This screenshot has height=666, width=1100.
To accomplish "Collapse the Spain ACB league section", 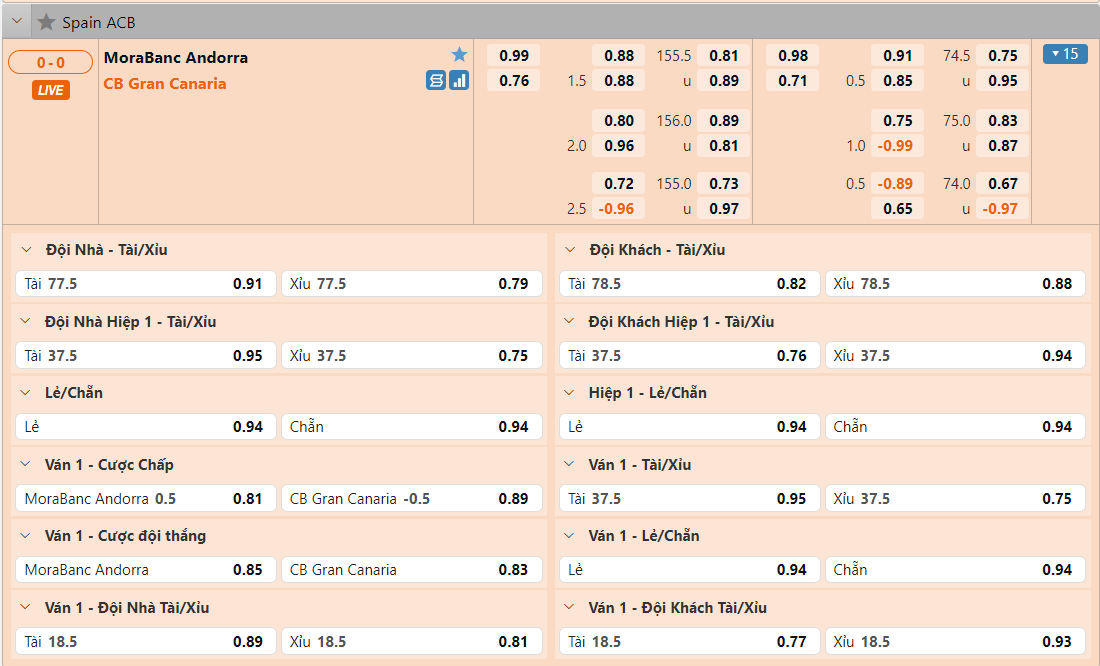I will pos(17,22).
